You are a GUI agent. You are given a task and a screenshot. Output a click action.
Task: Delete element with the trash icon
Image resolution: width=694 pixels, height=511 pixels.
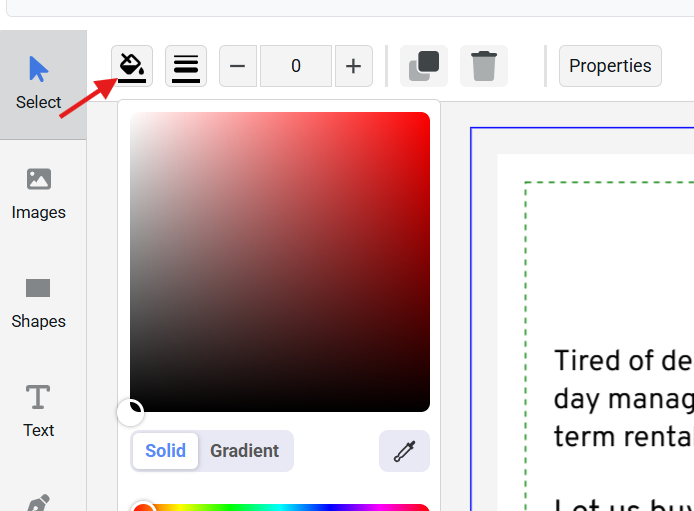pos(484,66)
